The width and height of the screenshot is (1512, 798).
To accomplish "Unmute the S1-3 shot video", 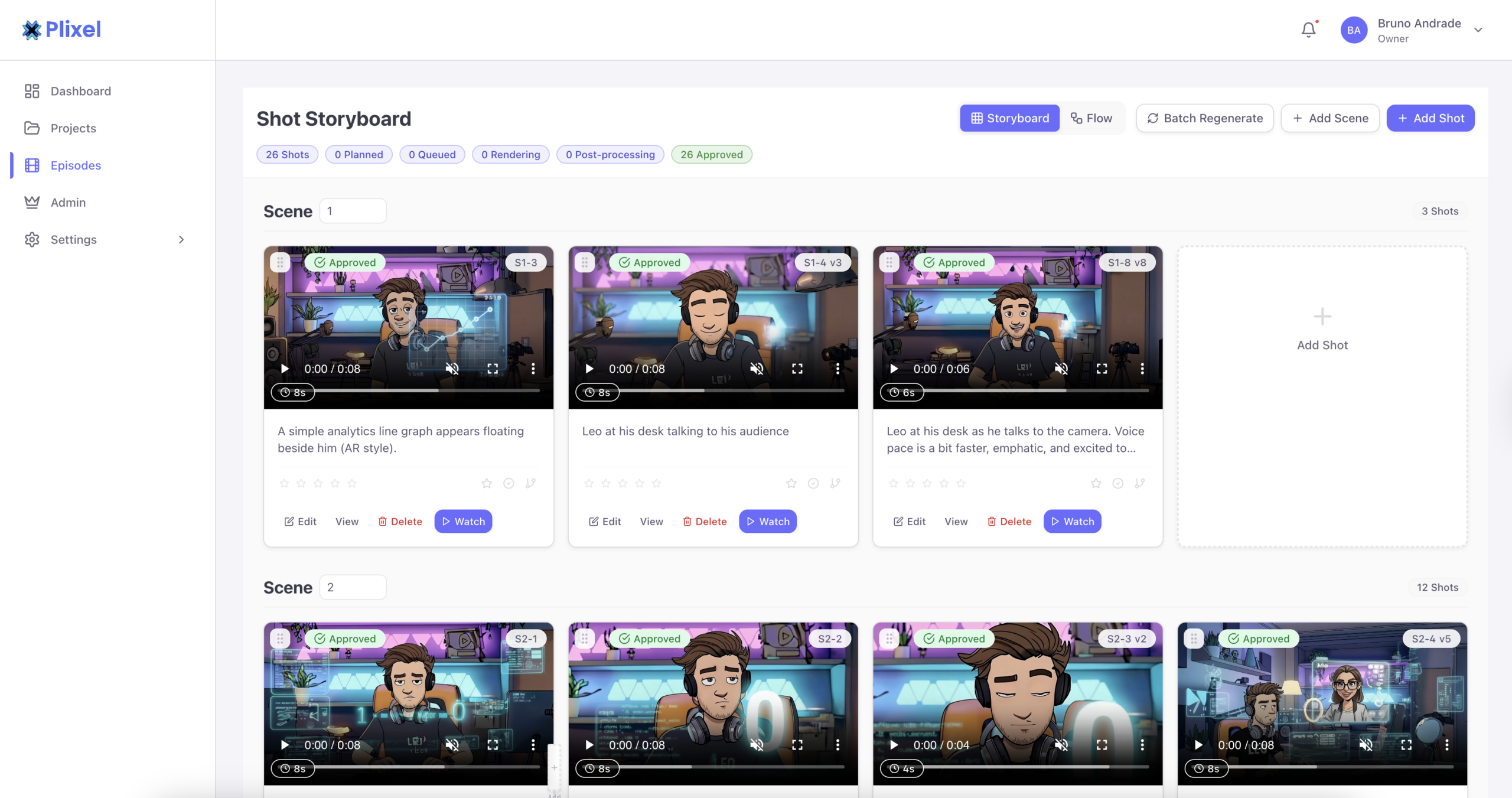I will tap(452, 369).
